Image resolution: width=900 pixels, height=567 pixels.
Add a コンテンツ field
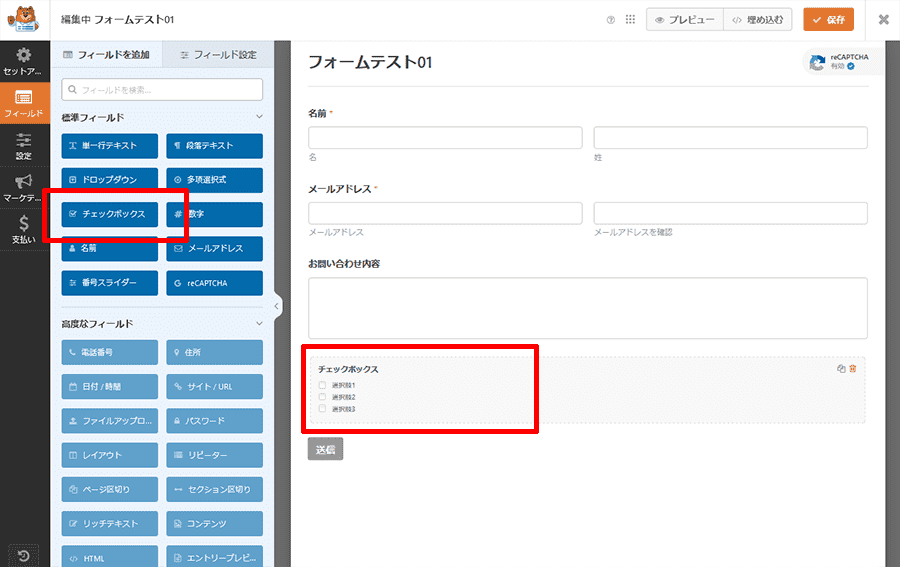[x=215, y=524]
